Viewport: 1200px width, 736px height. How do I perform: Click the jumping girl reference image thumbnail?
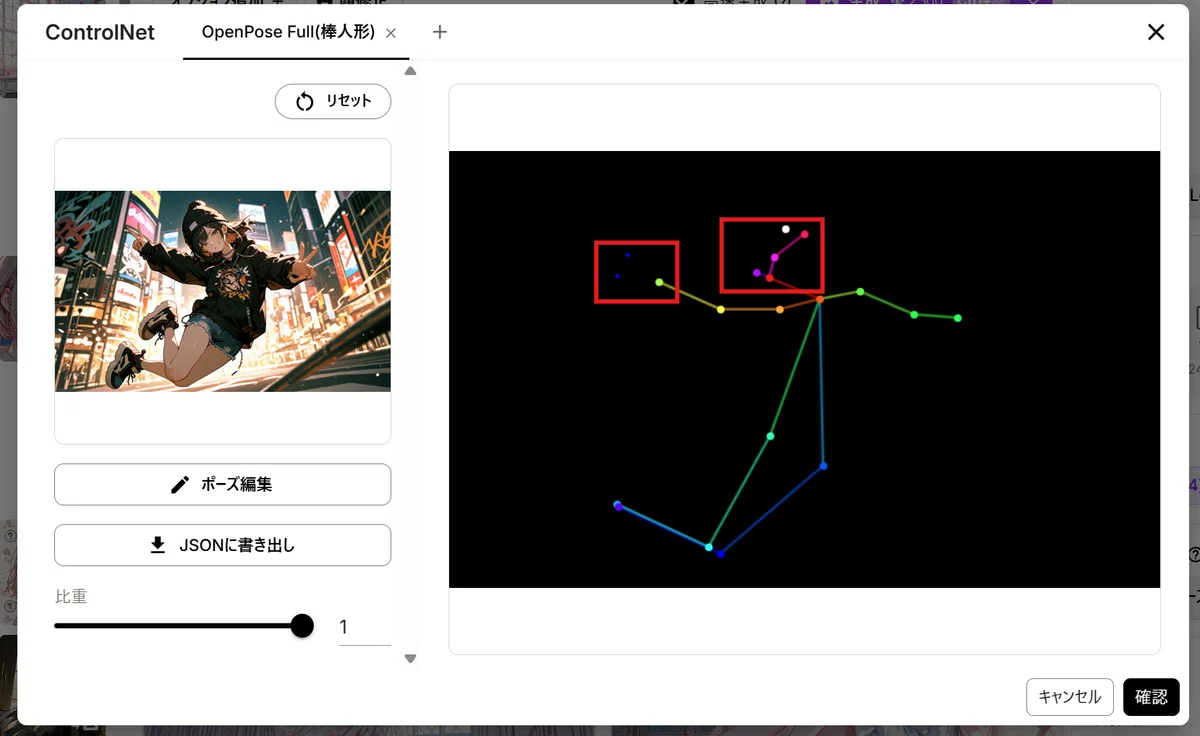coord(222,291)
